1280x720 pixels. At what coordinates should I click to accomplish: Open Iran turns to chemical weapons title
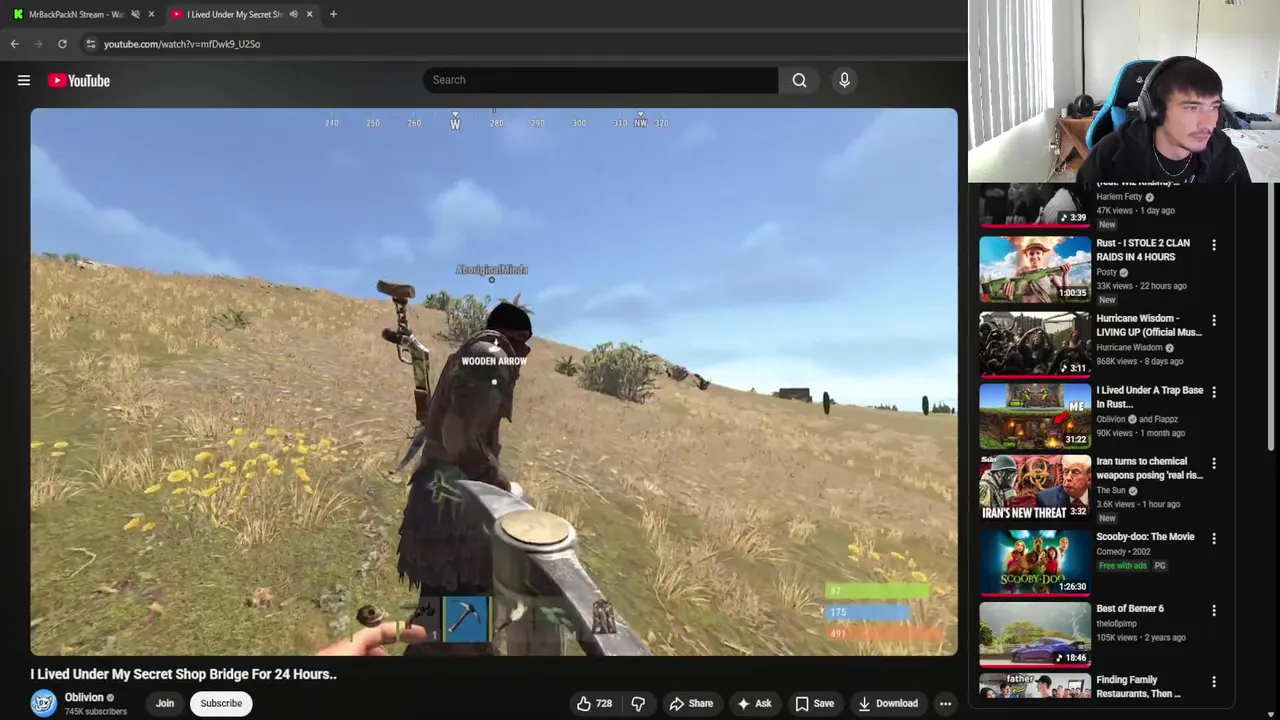pyautogui.click(x=1149, y=468)
